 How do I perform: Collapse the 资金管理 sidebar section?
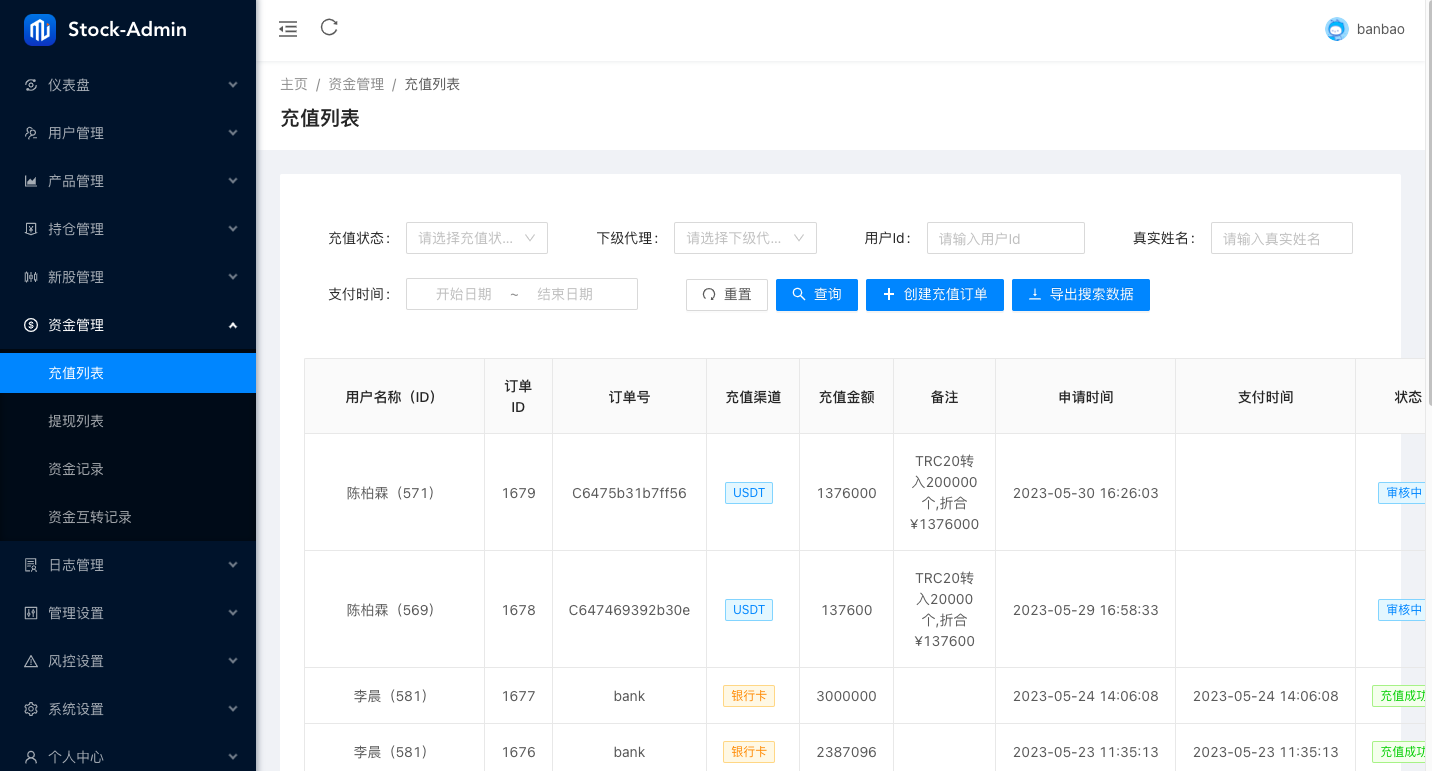pos(128,325)
